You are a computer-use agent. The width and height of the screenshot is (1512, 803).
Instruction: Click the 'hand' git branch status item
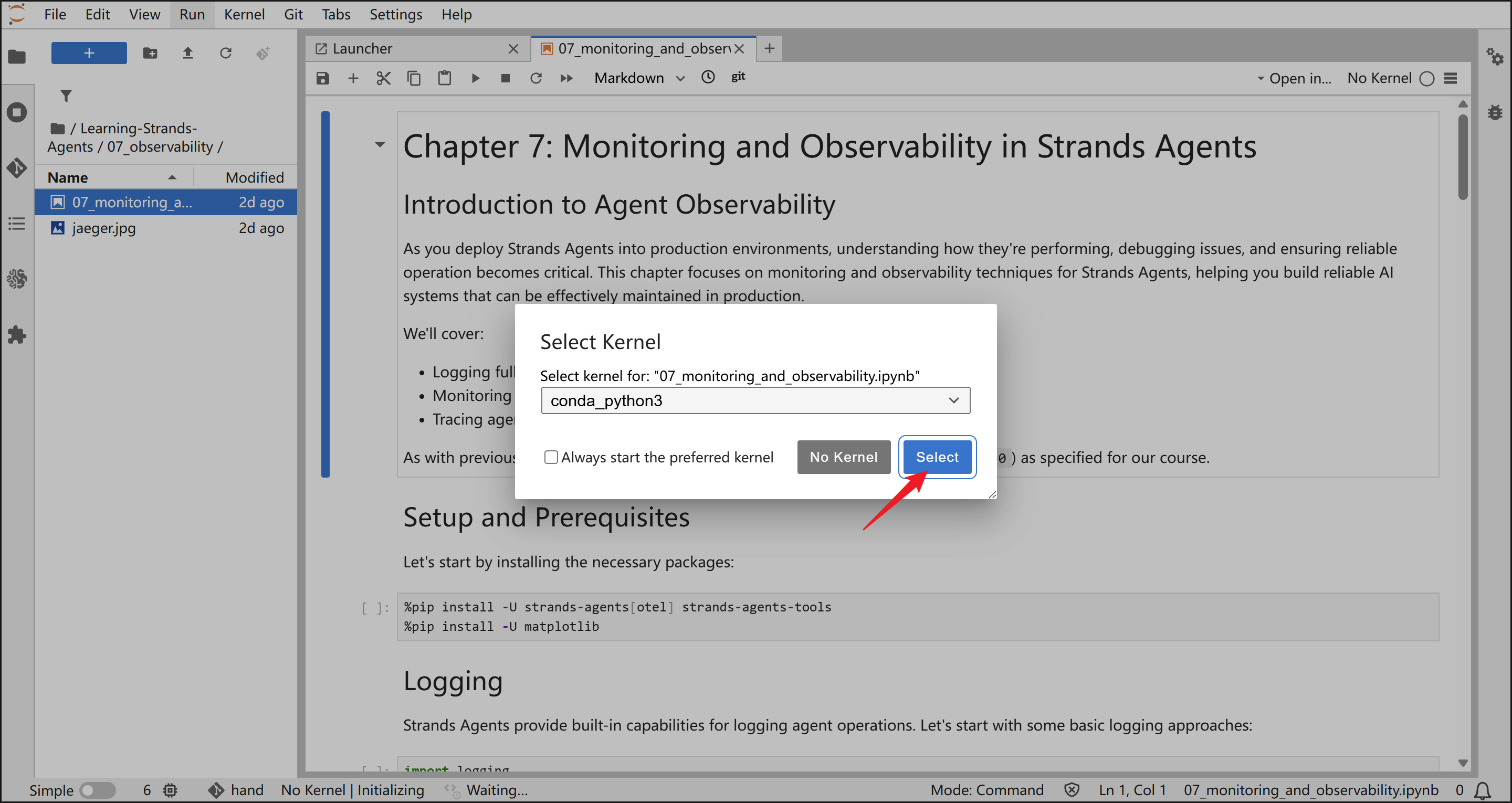click(x=236, y=790)
